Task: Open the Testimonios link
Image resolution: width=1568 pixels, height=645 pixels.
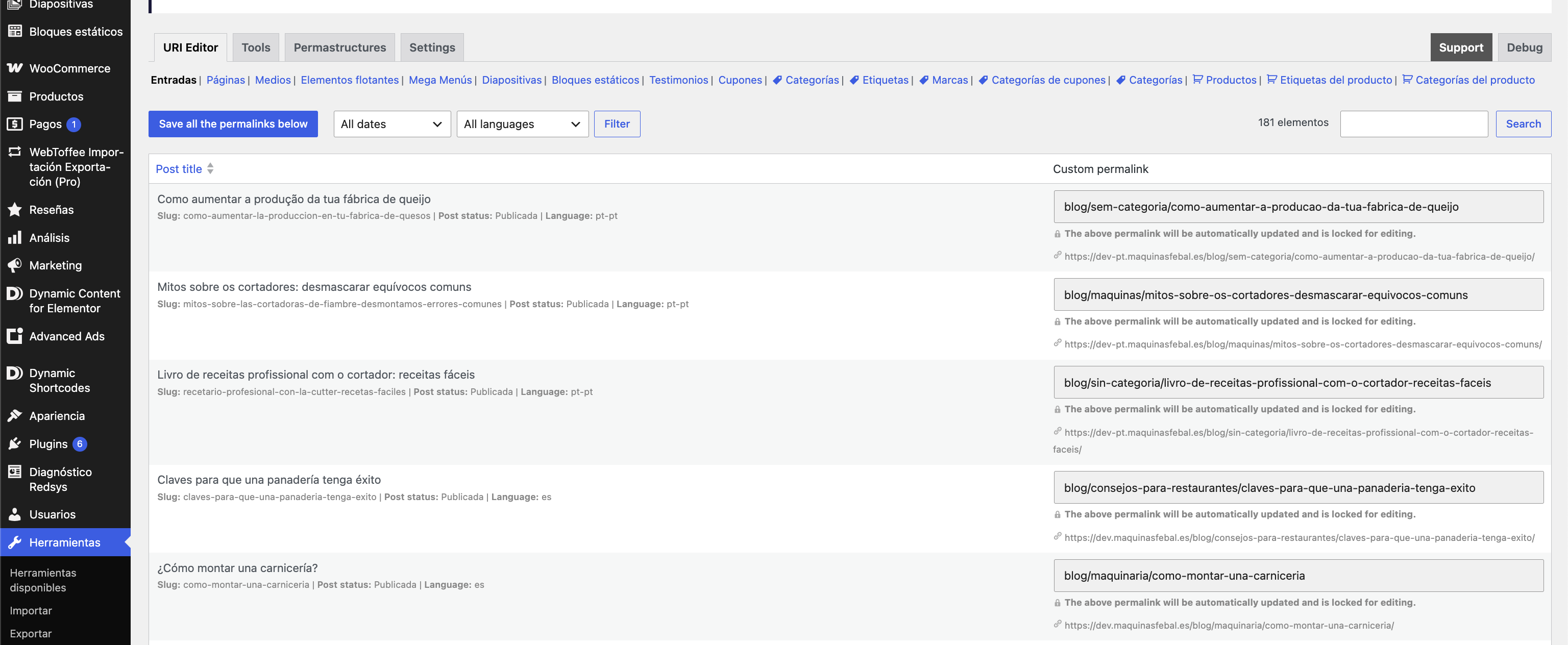Action: (x=679, y=80)
